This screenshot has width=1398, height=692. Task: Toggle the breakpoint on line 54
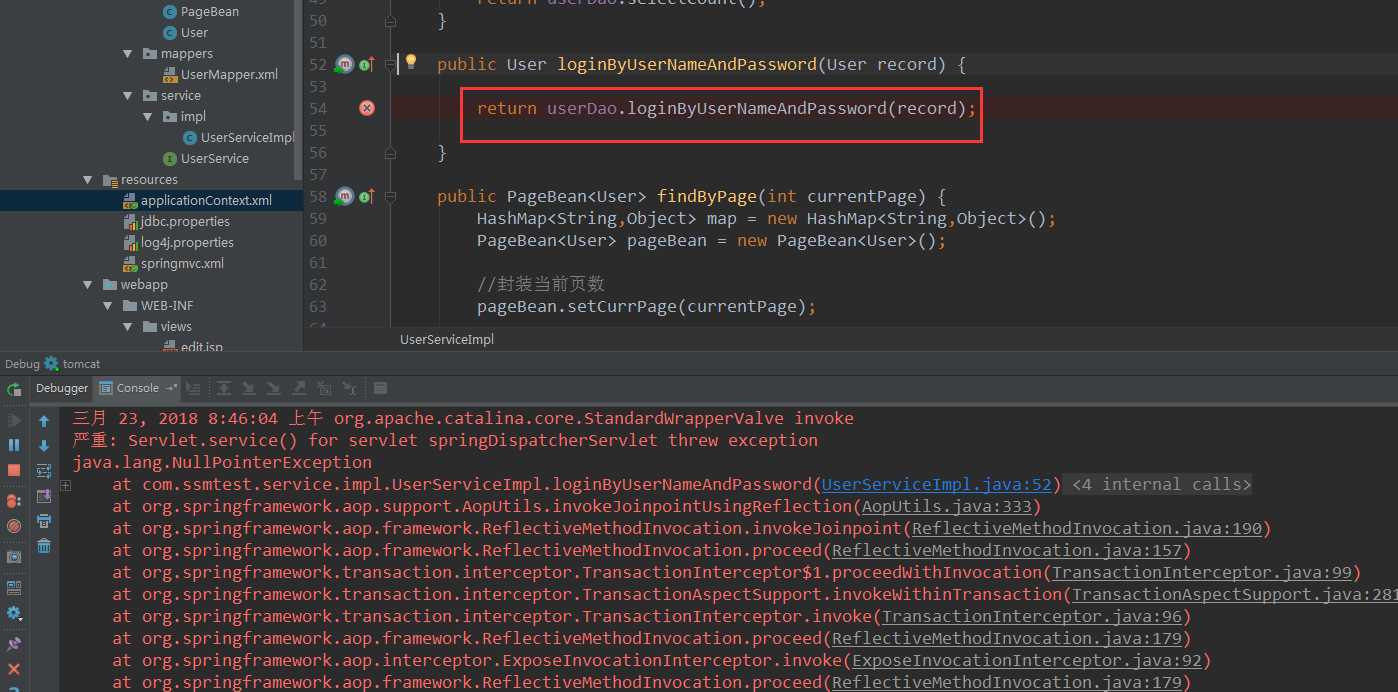(x=367, y=108)
